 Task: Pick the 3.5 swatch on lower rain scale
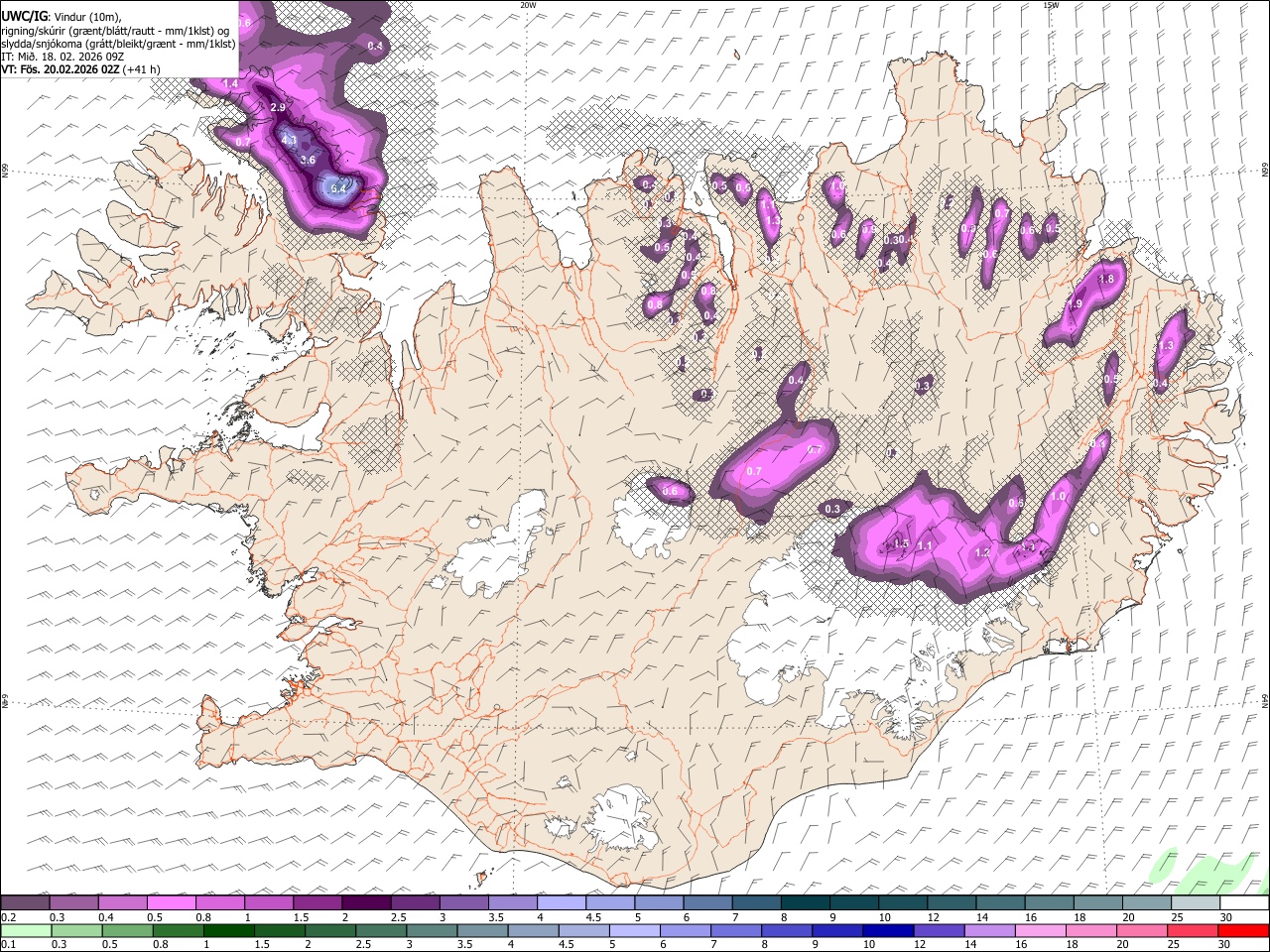pyautogui.click(x=482, y=930)
